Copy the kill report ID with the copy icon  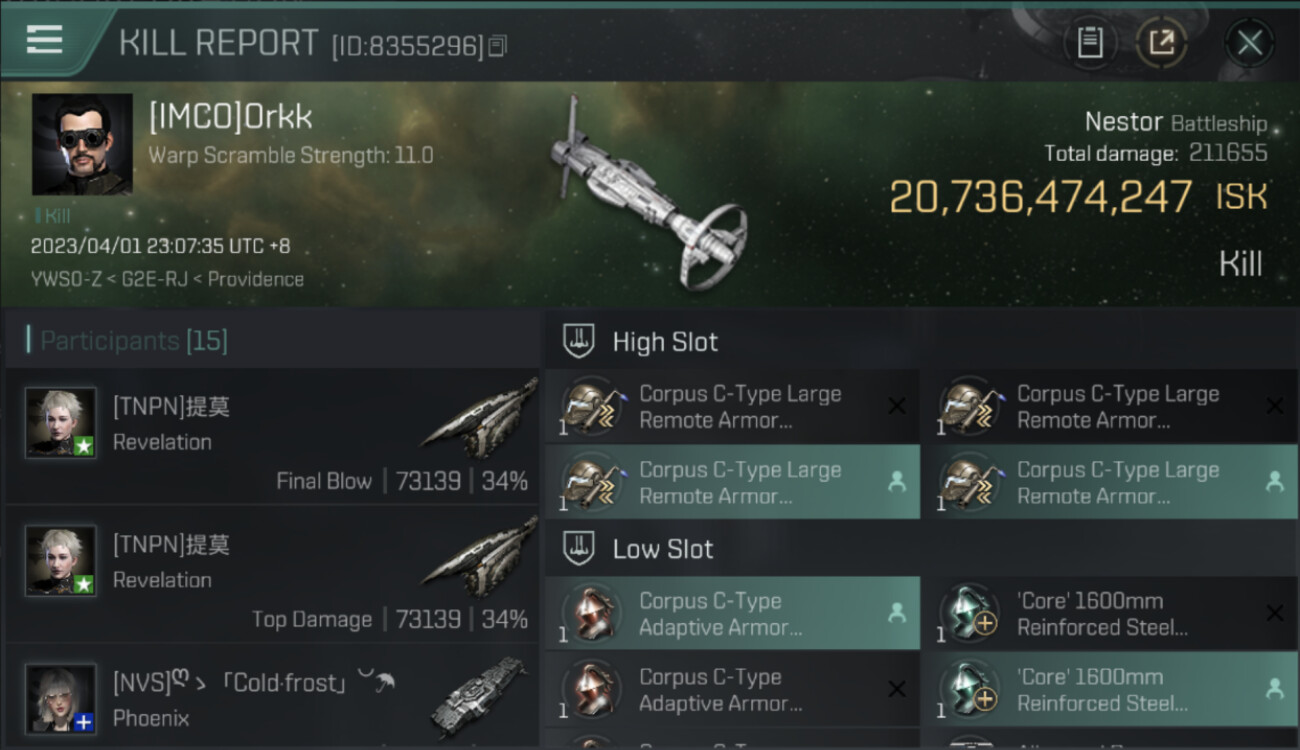pos(497,45)
